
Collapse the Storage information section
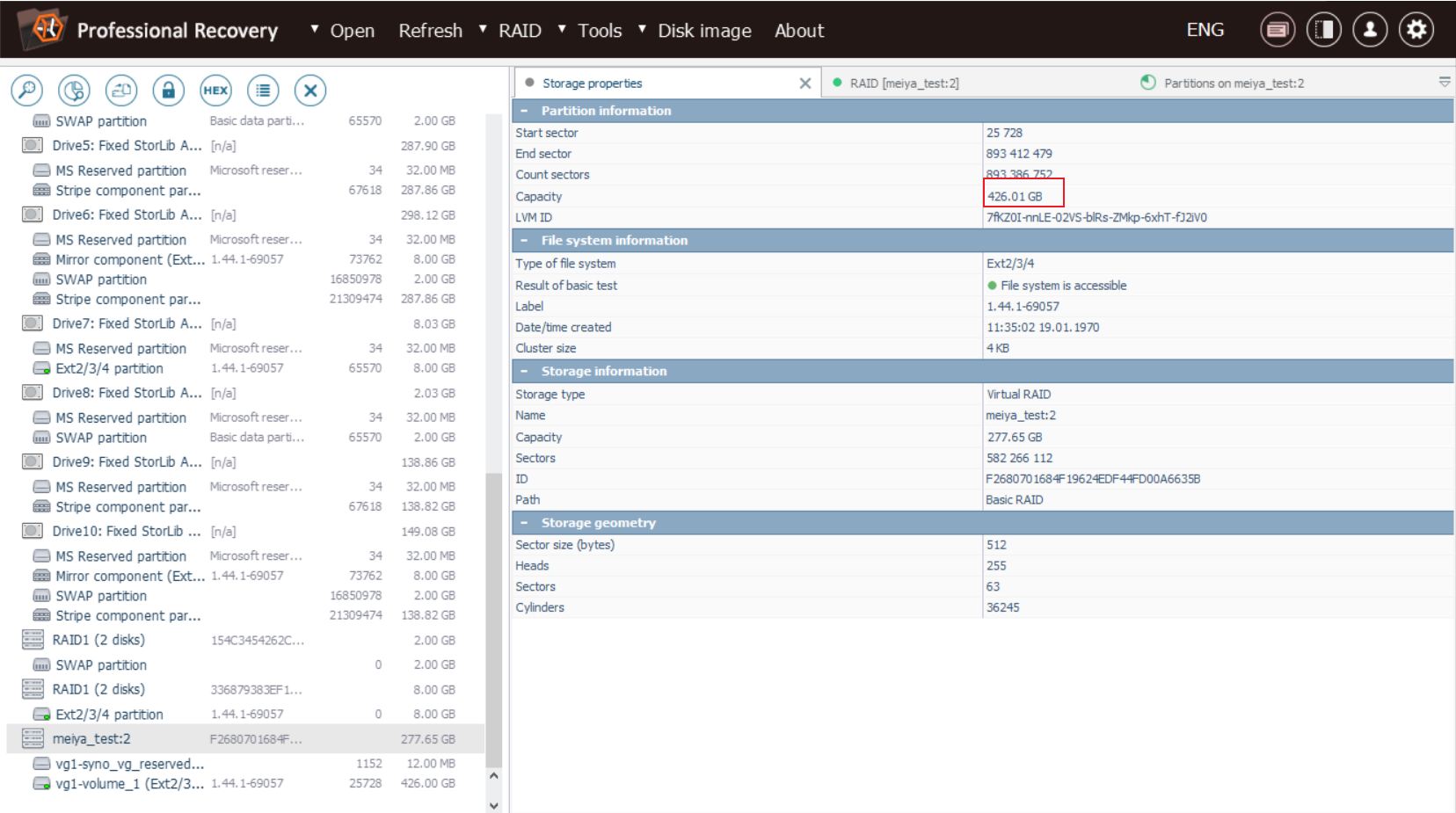coord(524,371)
